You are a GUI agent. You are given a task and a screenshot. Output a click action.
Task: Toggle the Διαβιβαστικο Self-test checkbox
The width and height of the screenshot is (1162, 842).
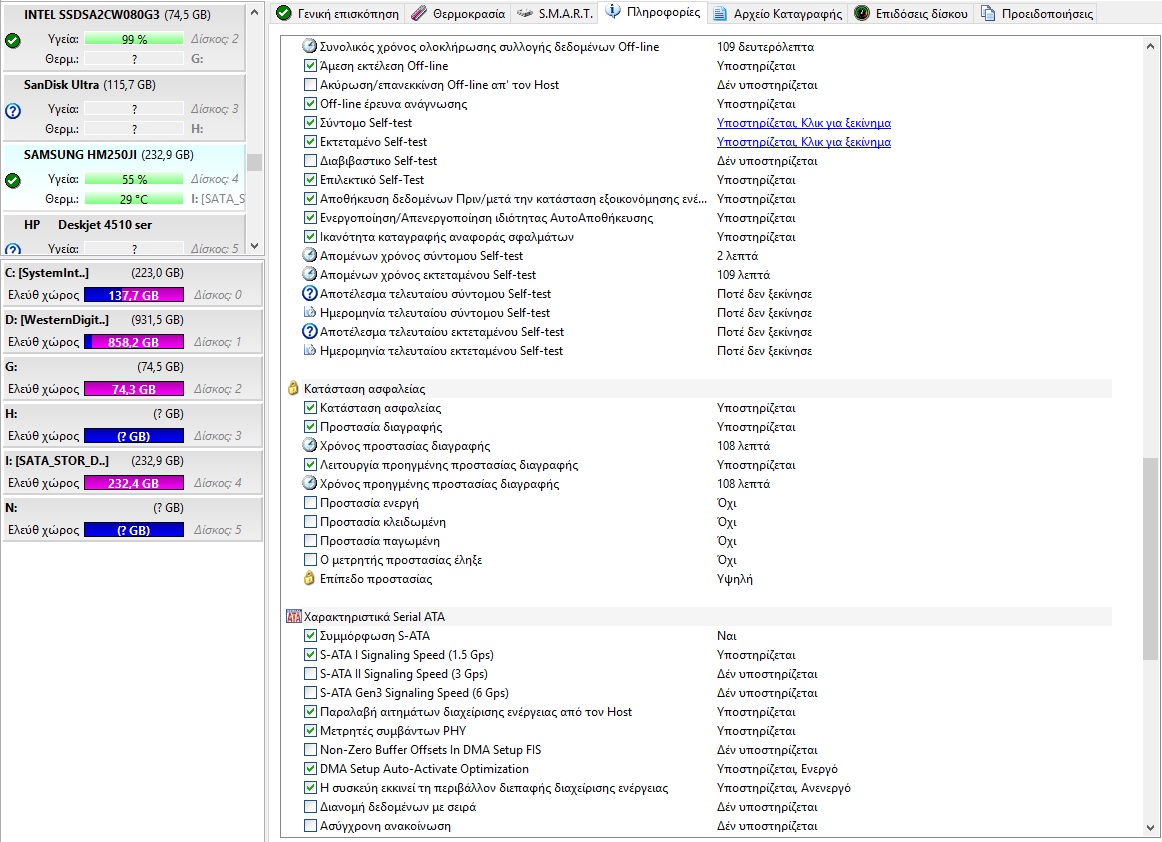(x=310, y=161)
